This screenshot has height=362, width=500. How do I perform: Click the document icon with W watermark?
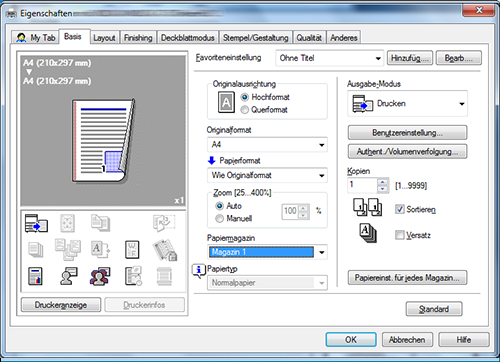tap(132, 250)
